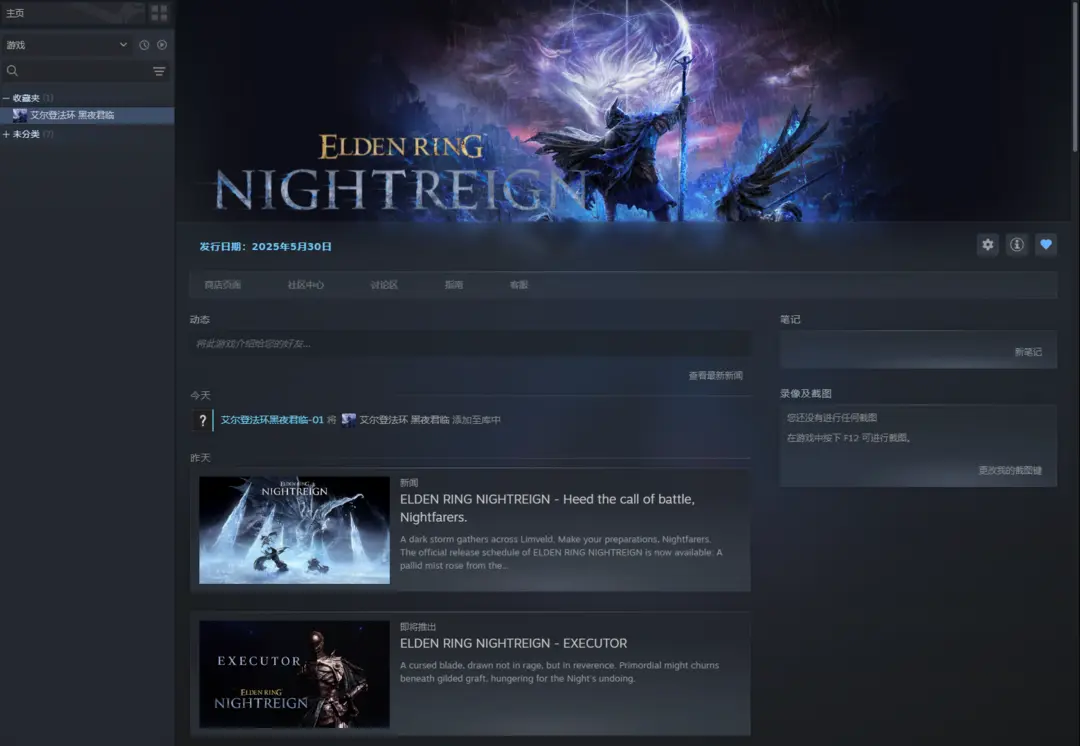Toggle the blue heart favorite button
The height and width of the screenshot is (746, 1080).
pyautogui.click(x=1046, y=245)
